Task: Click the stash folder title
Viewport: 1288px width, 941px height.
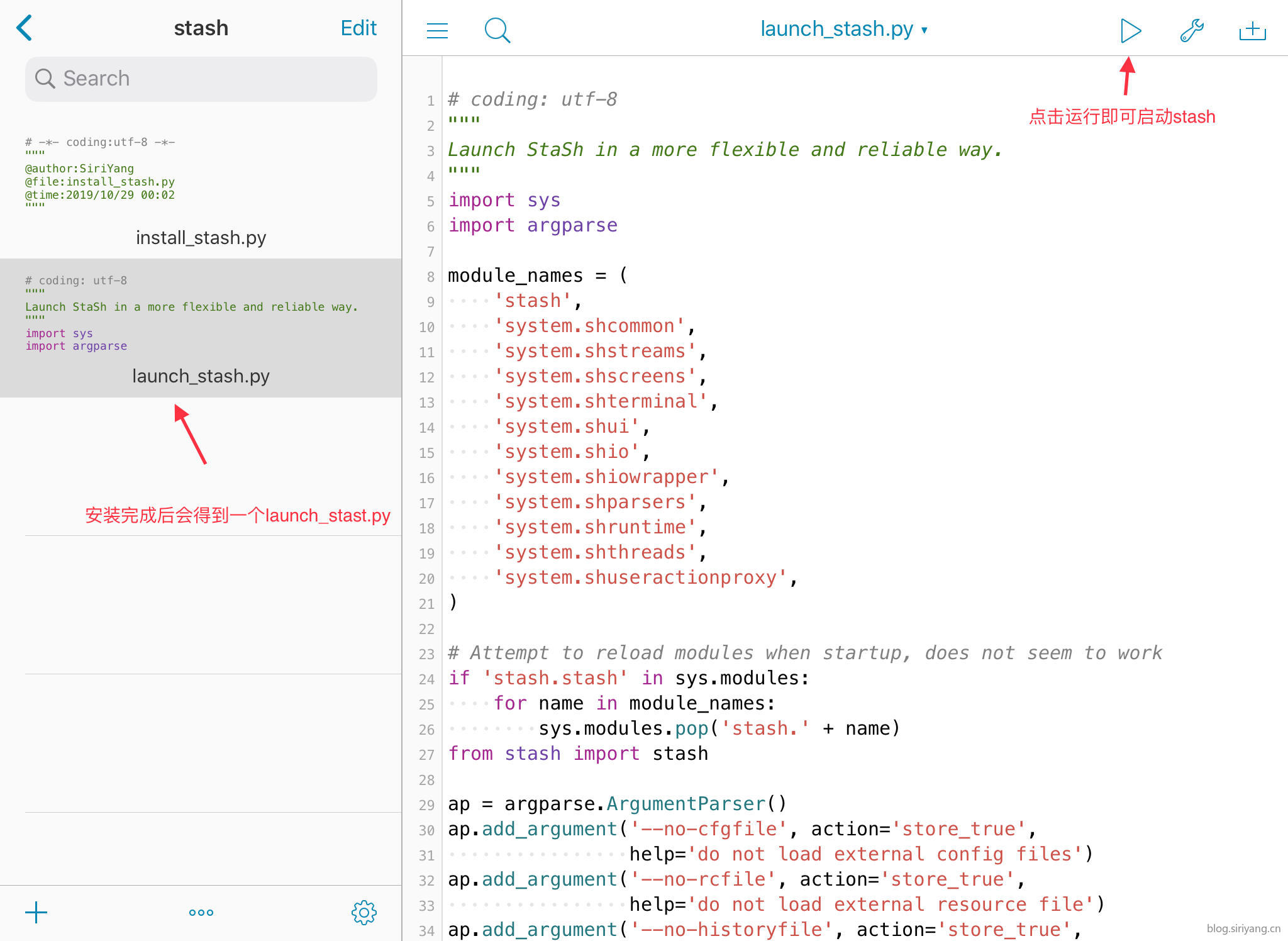Action: click(x=201, y=28)
